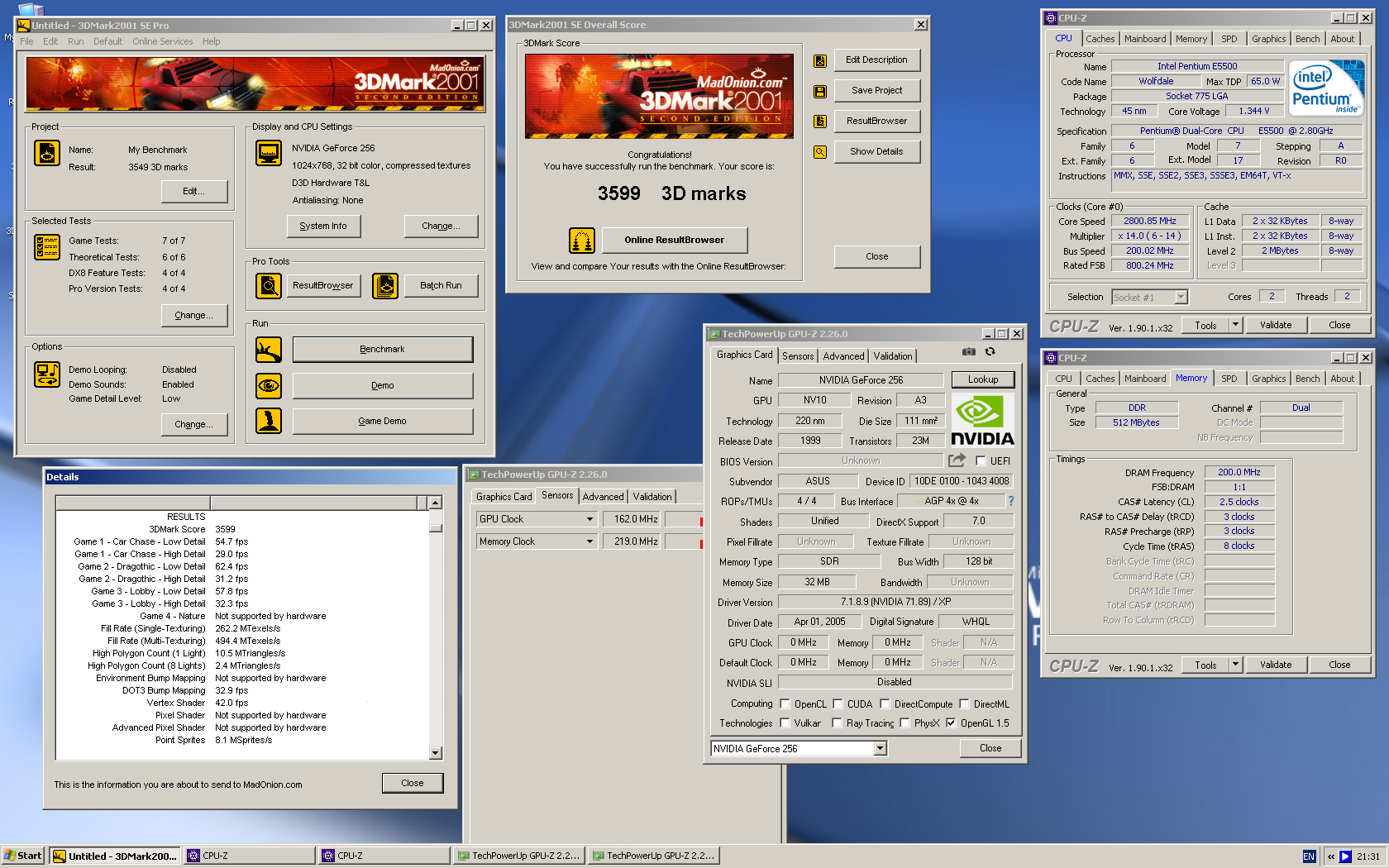Click the Options demo settings icon
This screenshot has height=868, width=1389.
pyautogui.click(x=47, y=374)
